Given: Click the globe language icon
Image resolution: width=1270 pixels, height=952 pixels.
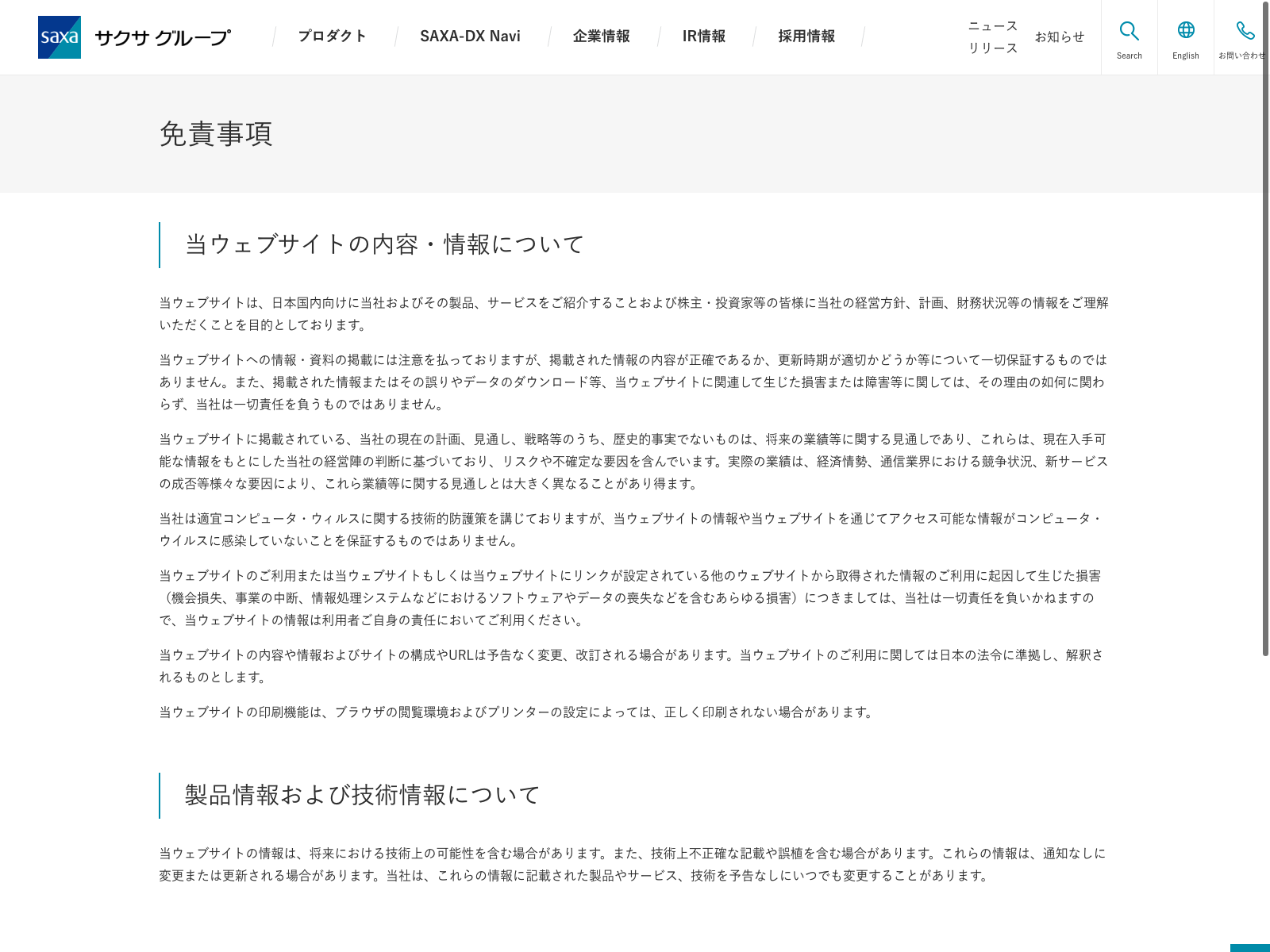Looking at the screenshot, I should [x=1185, y=30].
